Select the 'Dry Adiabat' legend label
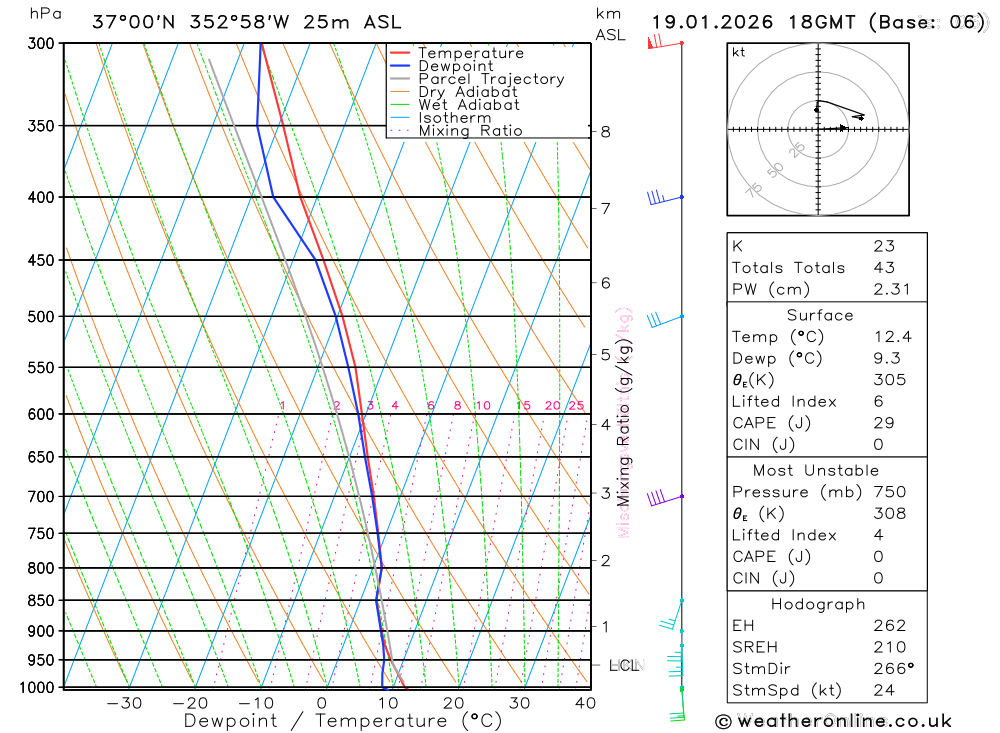The height and width of the screenshot is (733, 1000). pyautogui.click(x=467, y=92)
